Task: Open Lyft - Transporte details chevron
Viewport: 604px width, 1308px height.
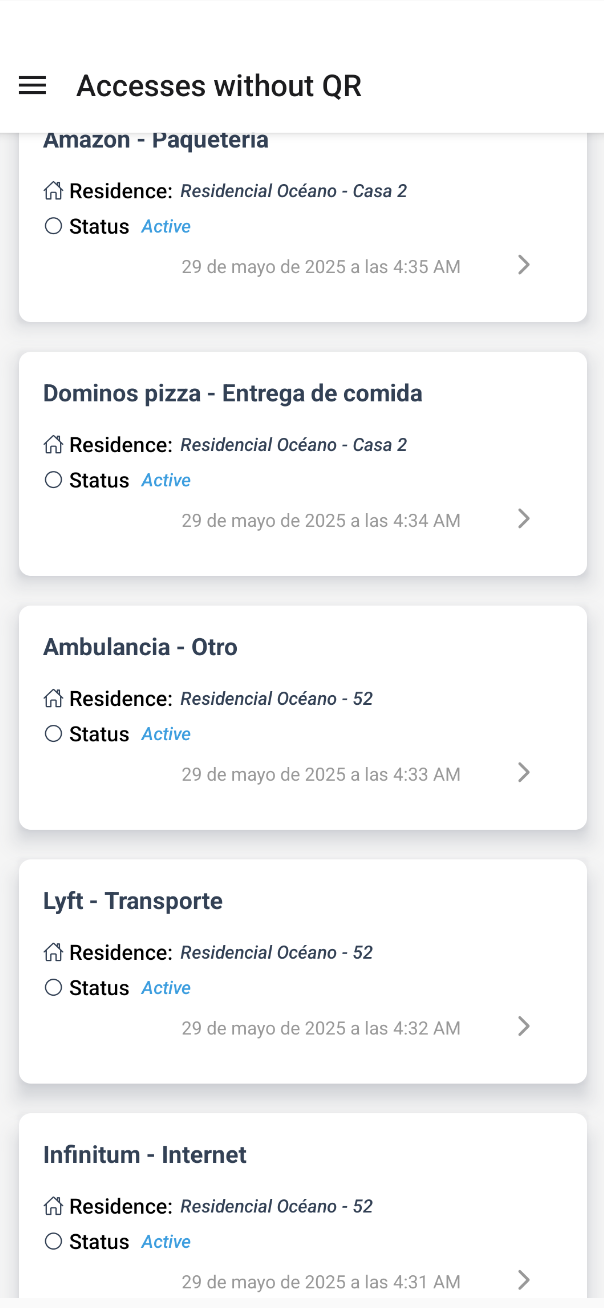Action: coord(523,1027)
